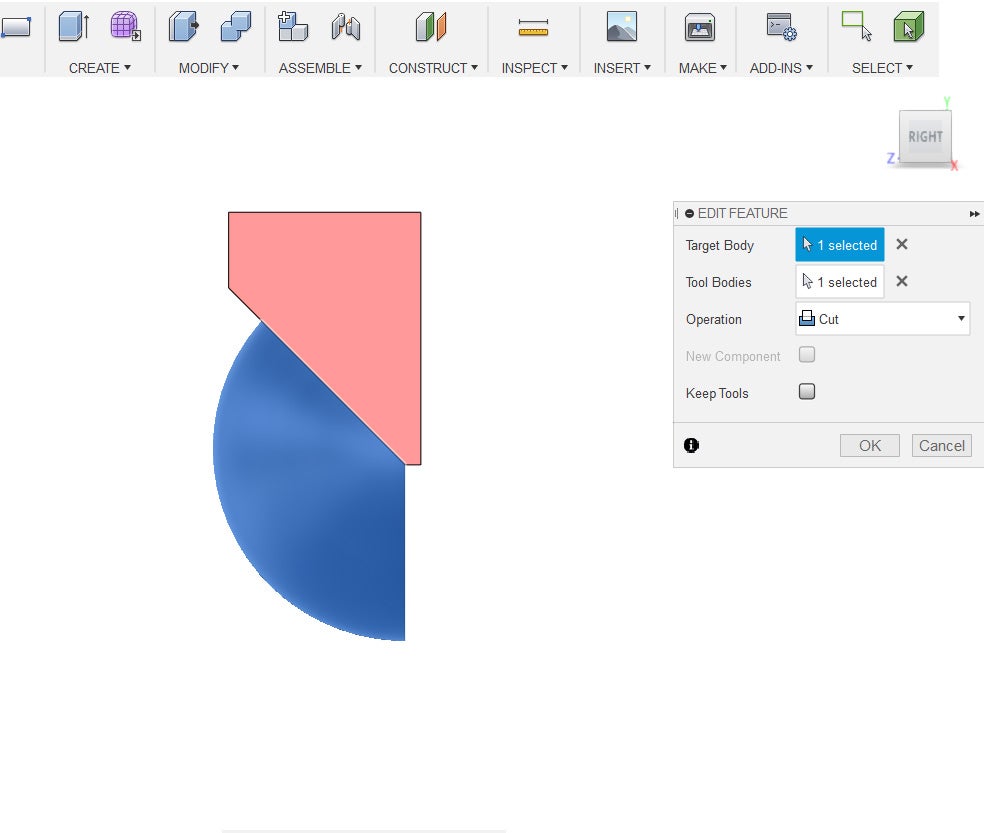
Task: Click the Offset Plane construct icon
Action: [431, 27]
